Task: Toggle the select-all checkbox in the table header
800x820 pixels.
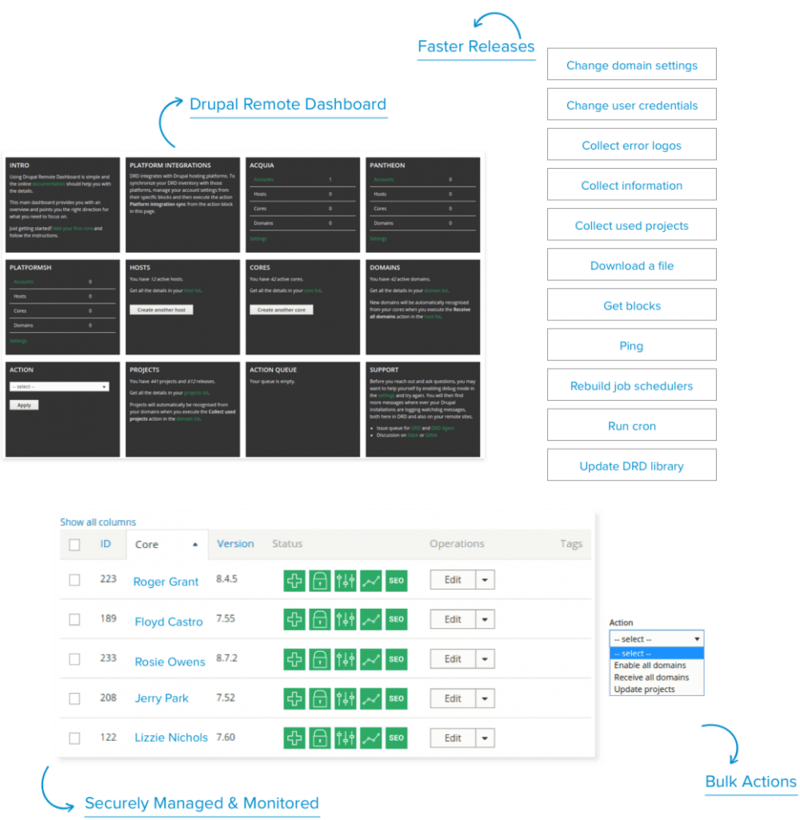Action: [x=73, y=544]
